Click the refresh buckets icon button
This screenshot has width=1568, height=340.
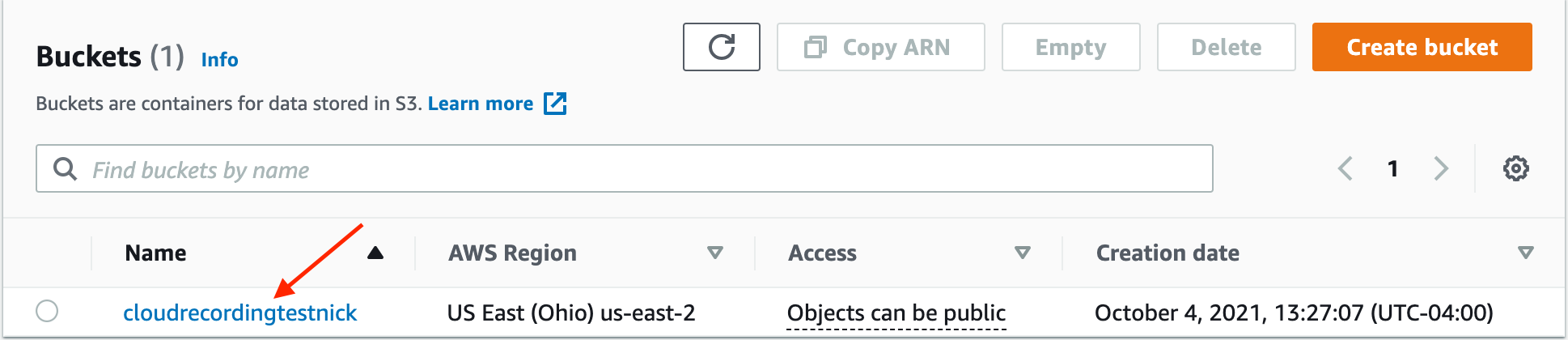[x=721, y=47]
